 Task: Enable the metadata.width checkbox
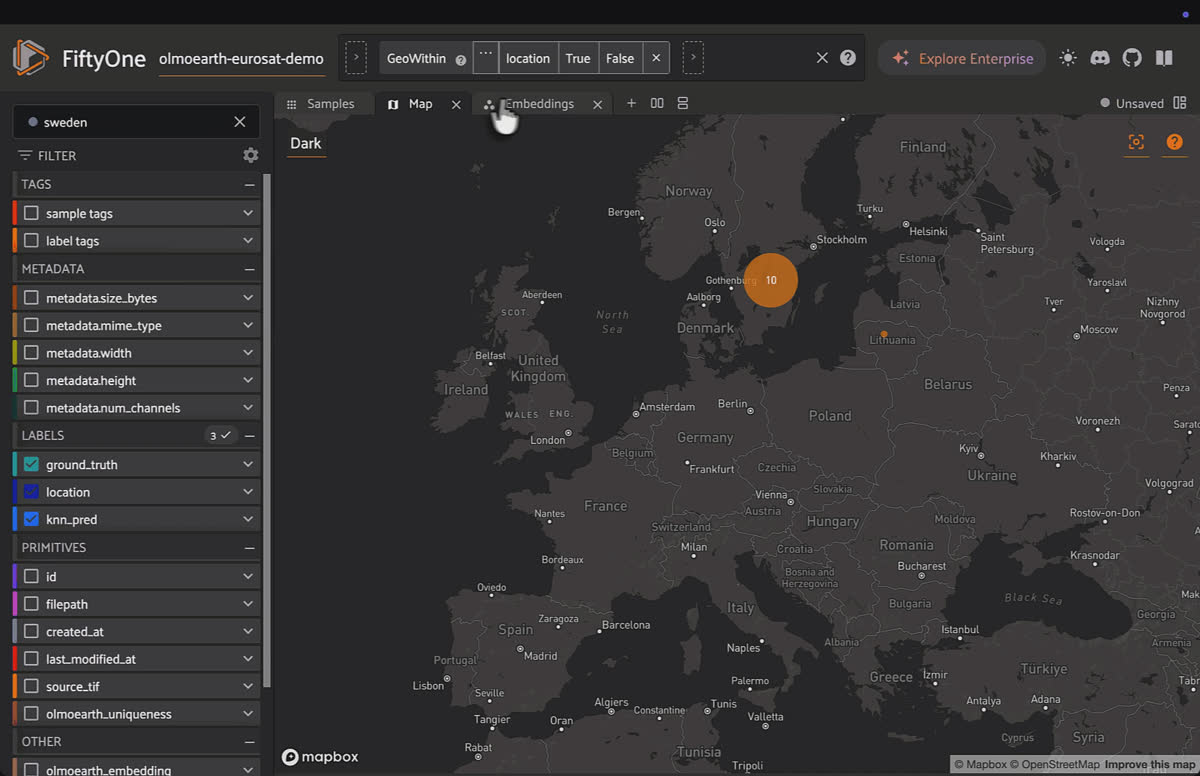pos(31,353)
